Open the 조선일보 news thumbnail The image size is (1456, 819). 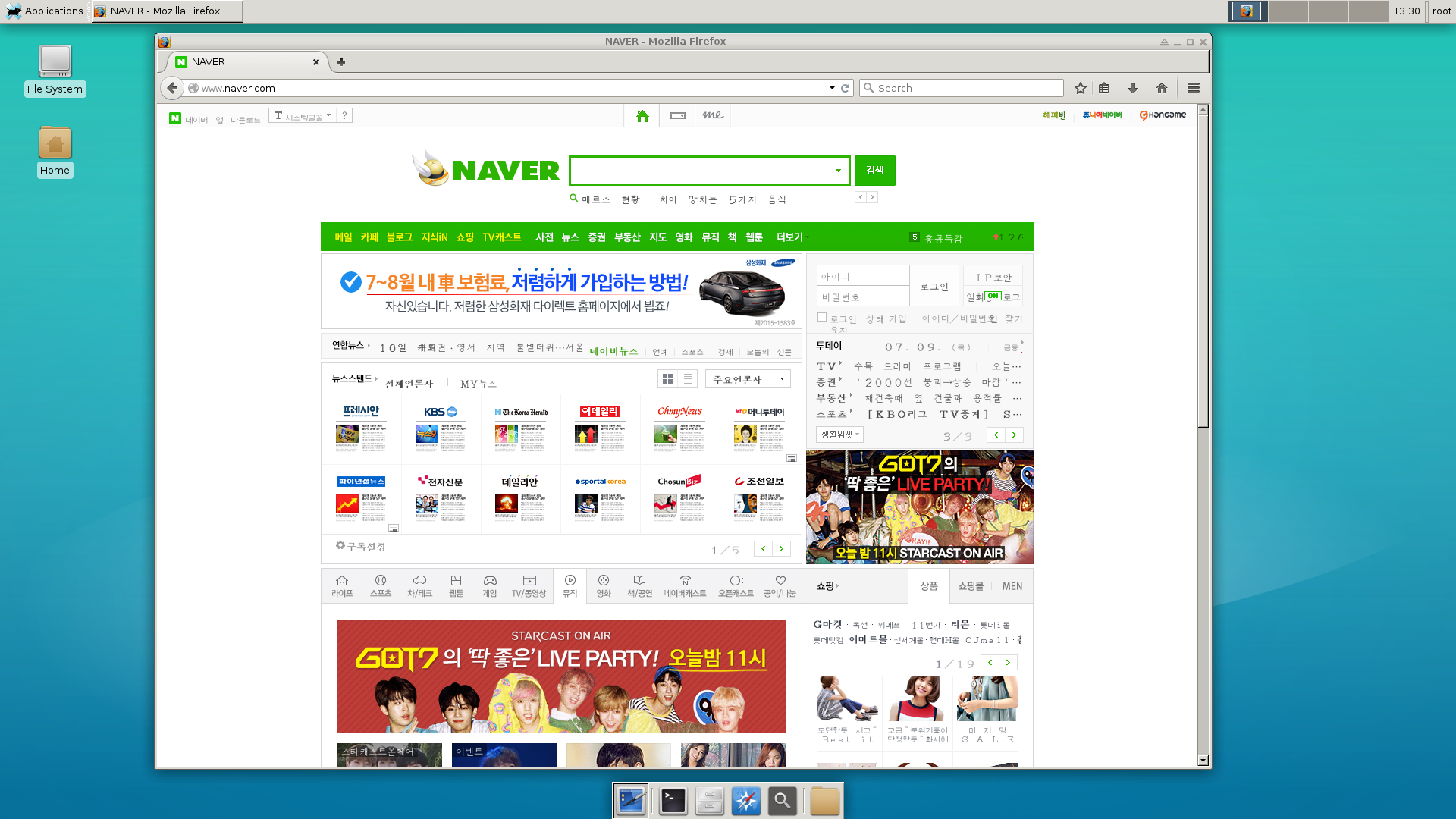pos(759,499)
